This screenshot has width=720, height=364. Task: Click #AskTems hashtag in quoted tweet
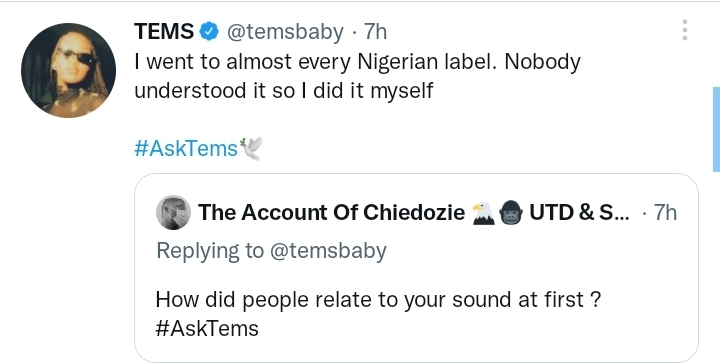point(207,329)
